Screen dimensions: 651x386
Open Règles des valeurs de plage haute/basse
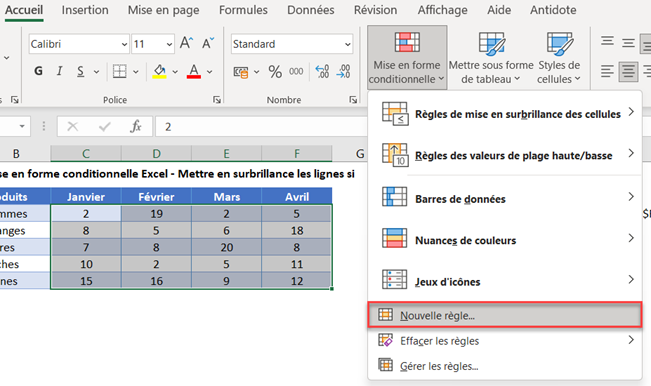(x=505, y=155)
